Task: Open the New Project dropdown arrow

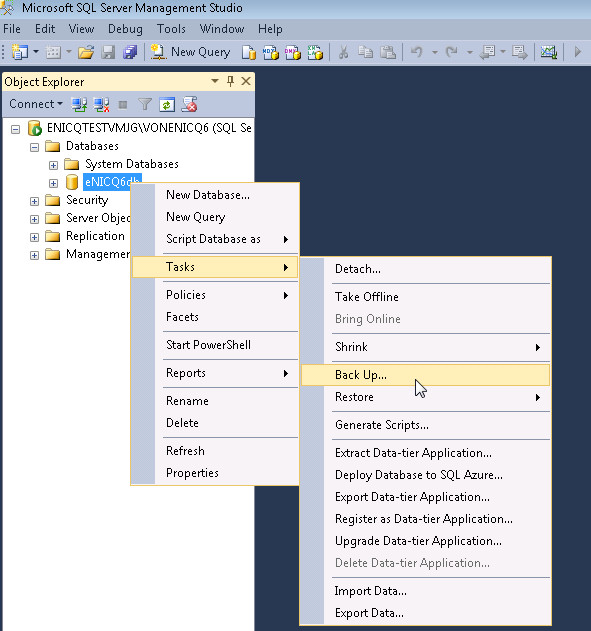Action: (x=36, y=52)
